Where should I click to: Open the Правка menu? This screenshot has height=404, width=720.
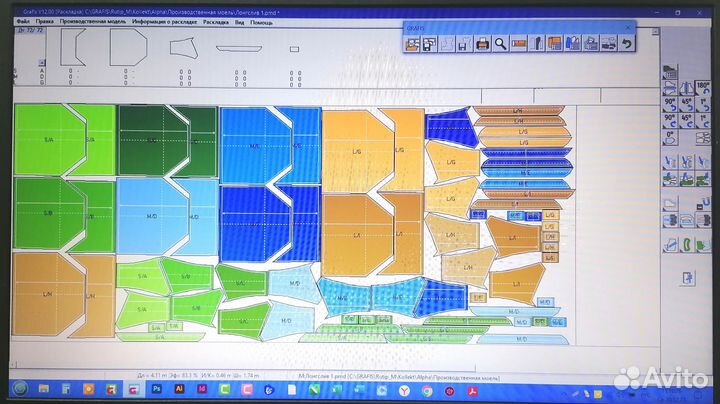click(x=44, y=21)
